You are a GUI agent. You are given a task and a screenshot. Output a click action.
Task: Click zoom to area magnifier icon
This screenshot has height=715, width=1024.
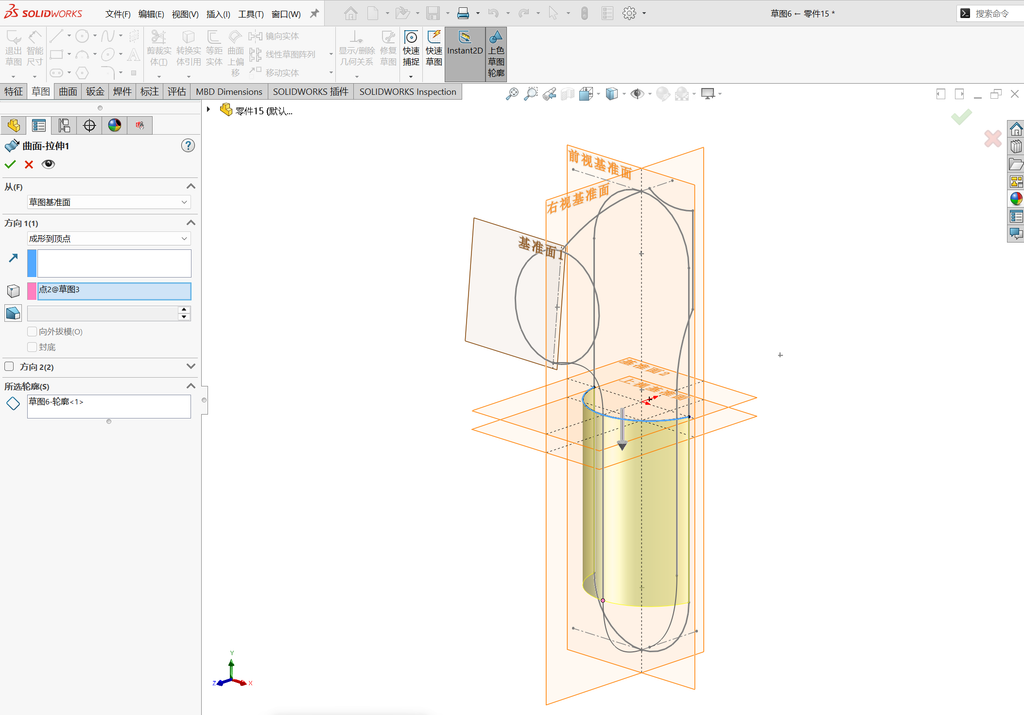tap(531, 94)
